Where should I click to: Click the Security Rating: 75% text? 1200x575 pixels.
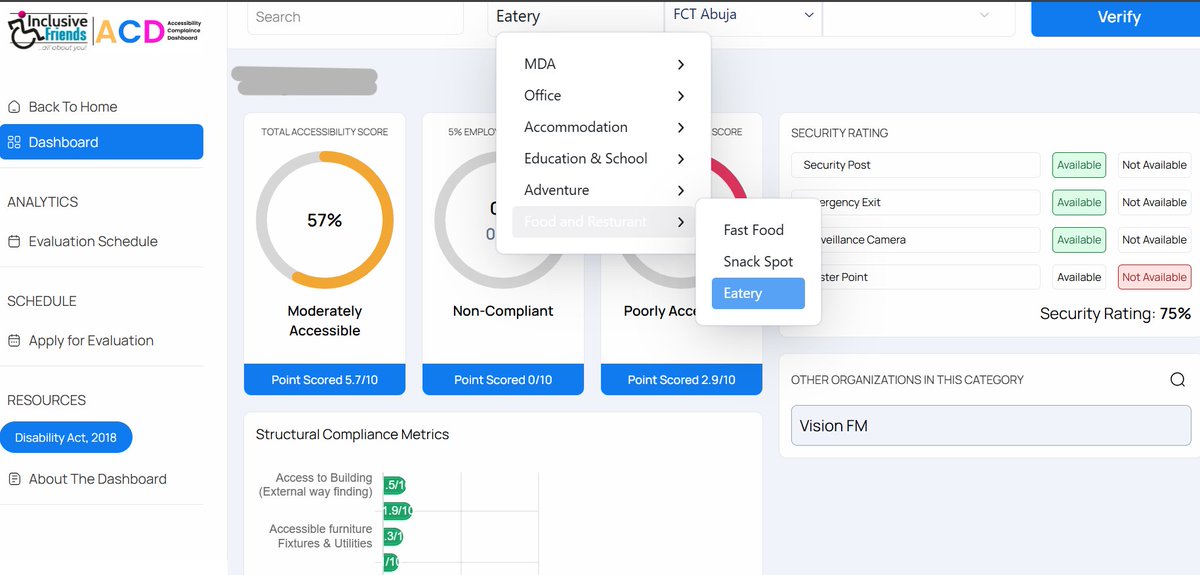[x=1115, y=314]
